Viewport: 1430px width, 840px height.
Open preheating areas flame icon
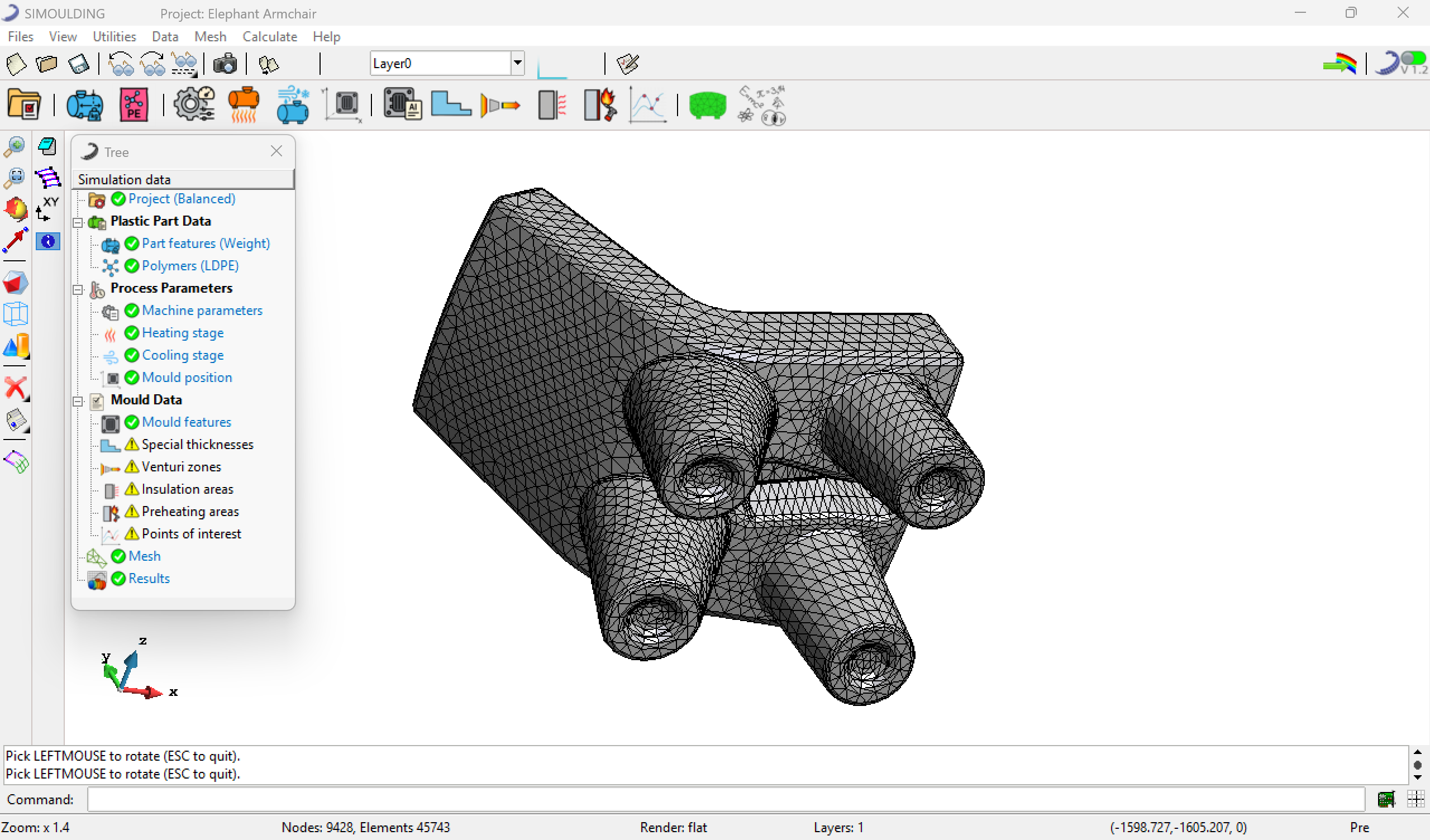[600, 105]
